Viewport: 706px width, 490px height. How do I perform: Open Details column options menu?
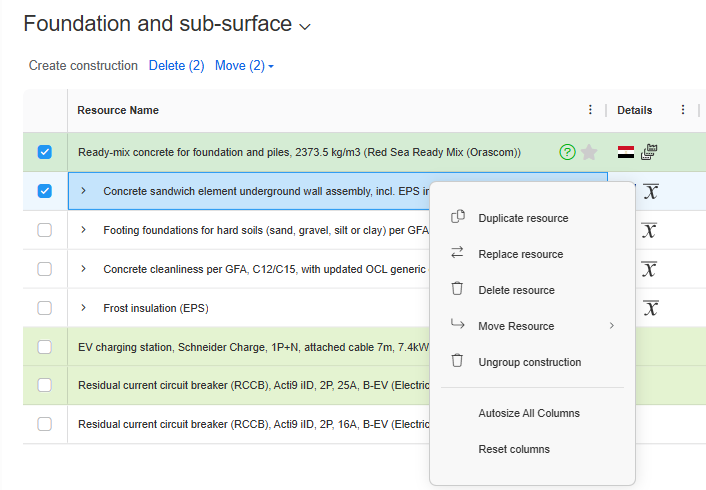tap(683, 110)
